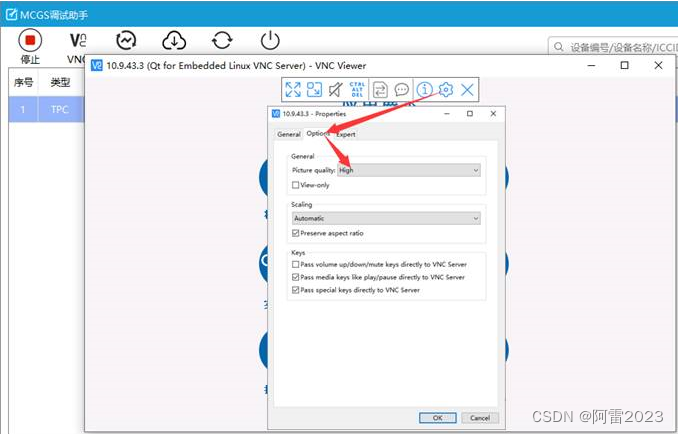This screenshot has width=678, height=434.
Task: Close the VNC Viewer window
Action: [x=659, y=65]
